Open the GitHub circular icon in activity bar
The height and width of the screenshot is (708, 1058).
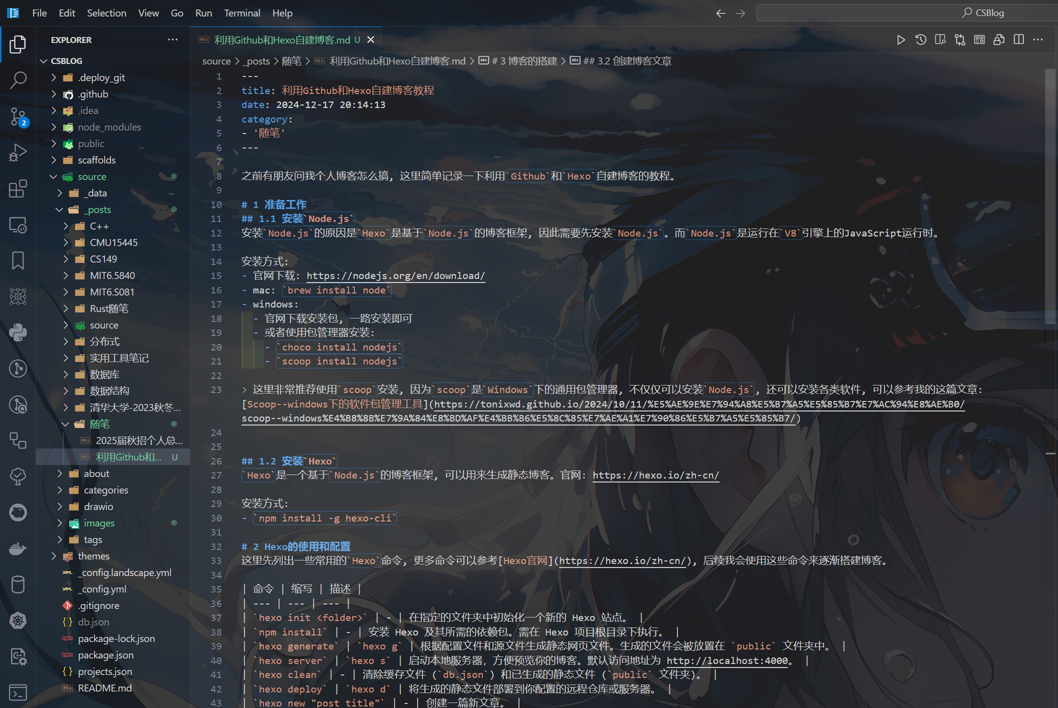click(18, 512)
